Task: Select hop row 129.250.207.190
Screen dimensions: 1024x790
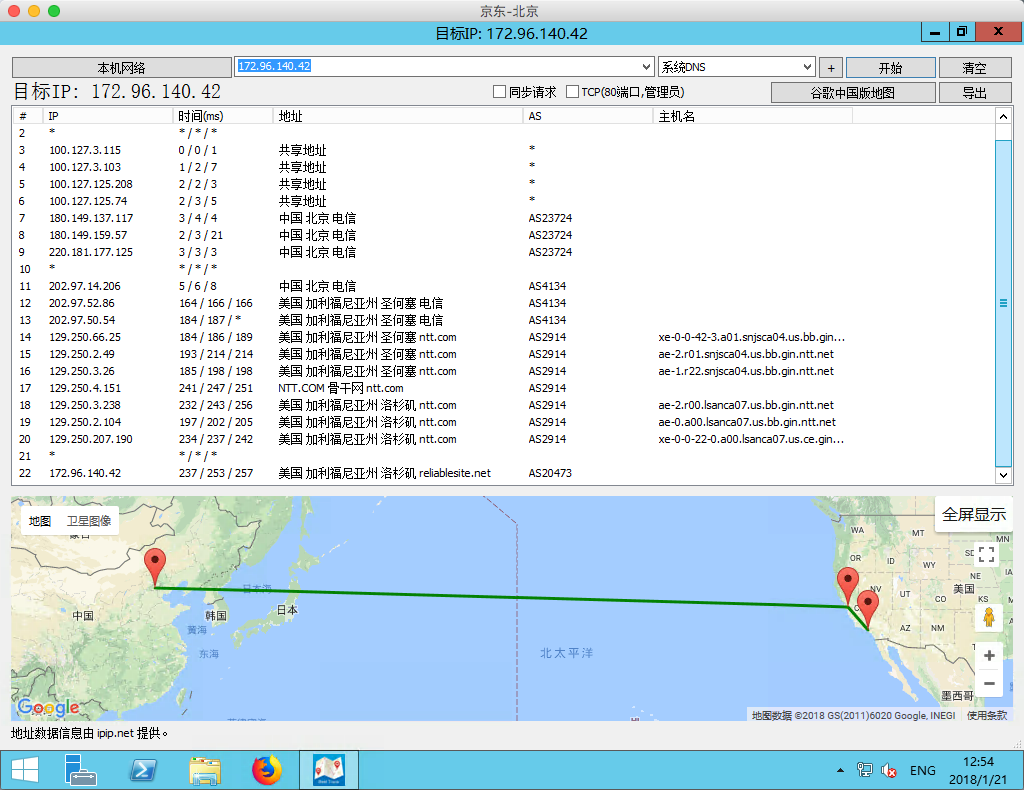Action: [x=504, y=439]
